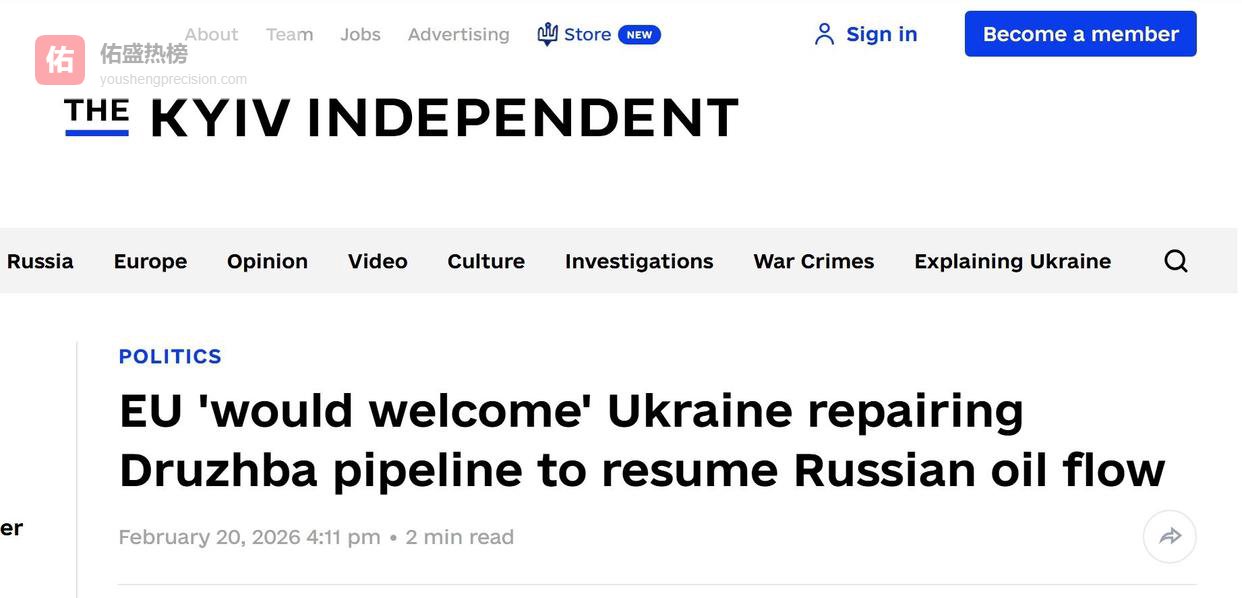Click the share arrow icon
Image resolution: width=1242 pixels, height=598 pixels.
pyautogui.click(x=1169, y=537)
